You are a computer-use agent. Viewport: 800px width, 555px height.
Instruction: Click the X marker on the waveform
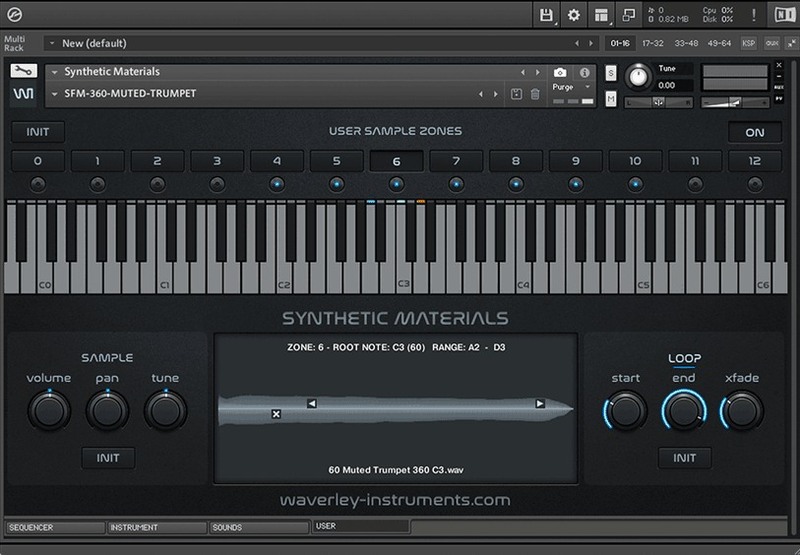(276, 414)
